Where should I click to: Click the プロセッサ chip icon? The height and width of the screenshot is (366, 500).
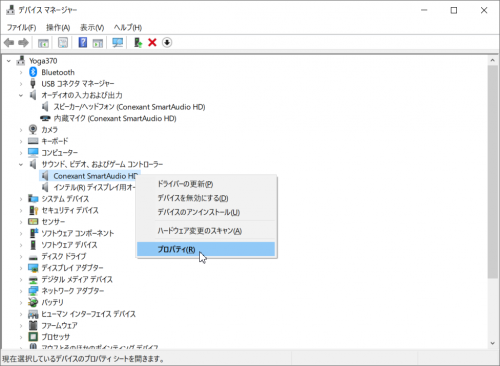pyautogui.click(x=33, y=337)
